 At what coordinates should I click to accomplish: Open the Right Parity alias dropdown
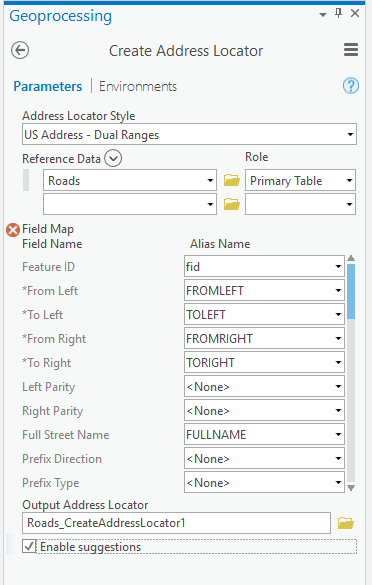(x=264, y=410)
